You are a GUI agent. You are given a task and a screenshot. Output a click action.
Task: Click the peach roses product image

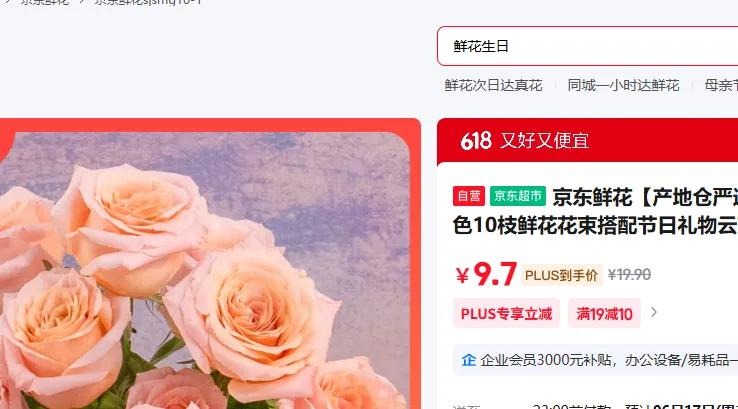click(205, 271)
